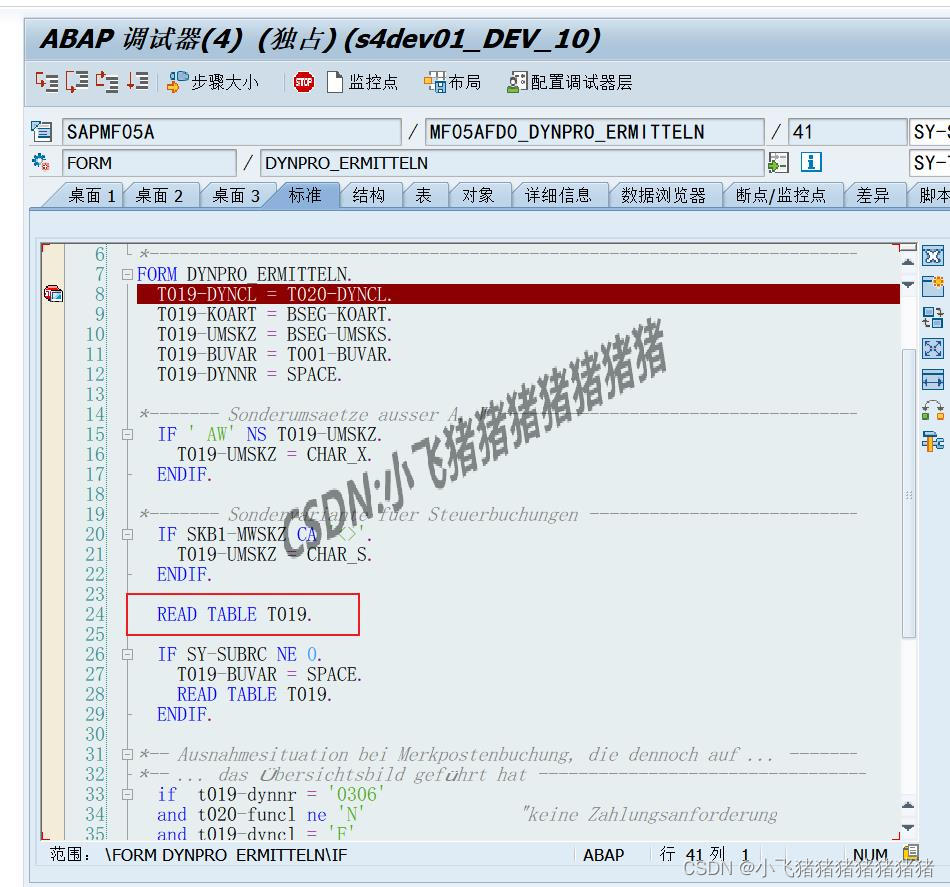Click the blue information icon
950x887 pixels.
(811, 162)
